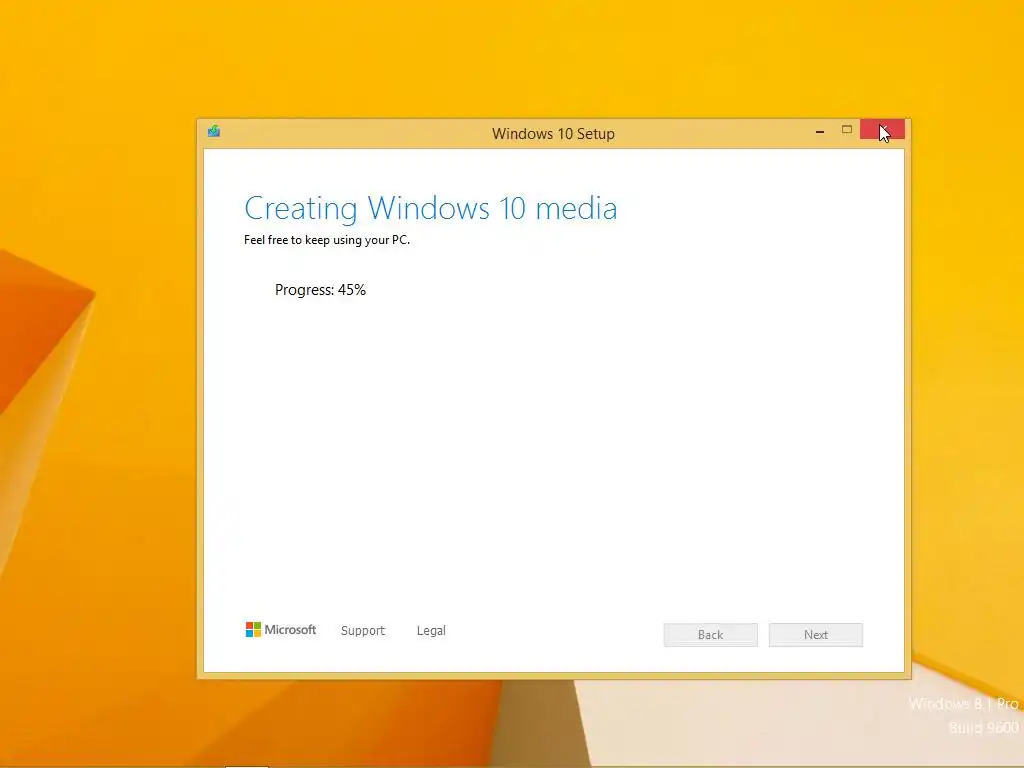
Task: Open the Support link
Action: tap(363, 631)
